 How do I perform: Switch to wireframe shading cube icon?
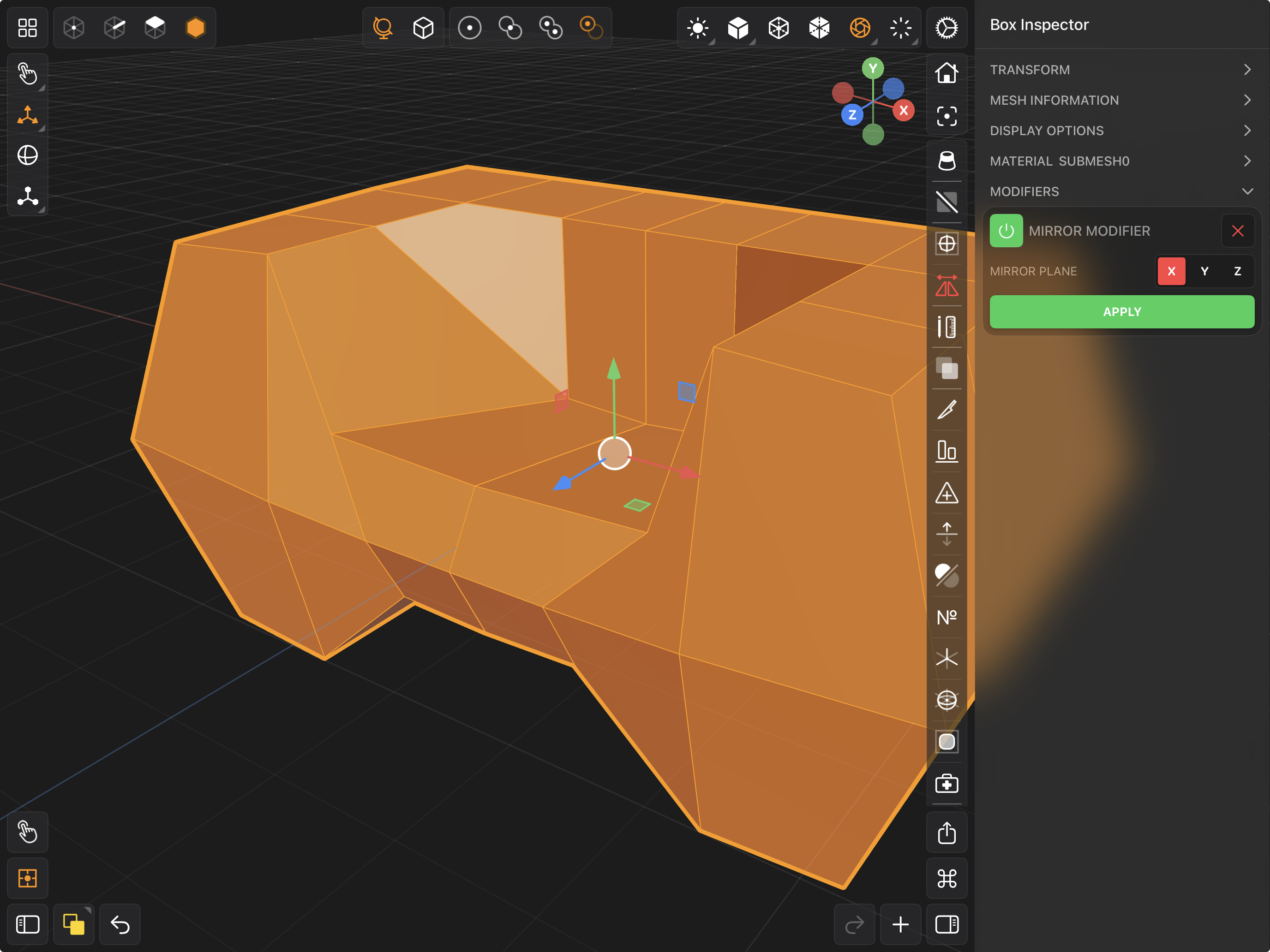pos(779,28)
